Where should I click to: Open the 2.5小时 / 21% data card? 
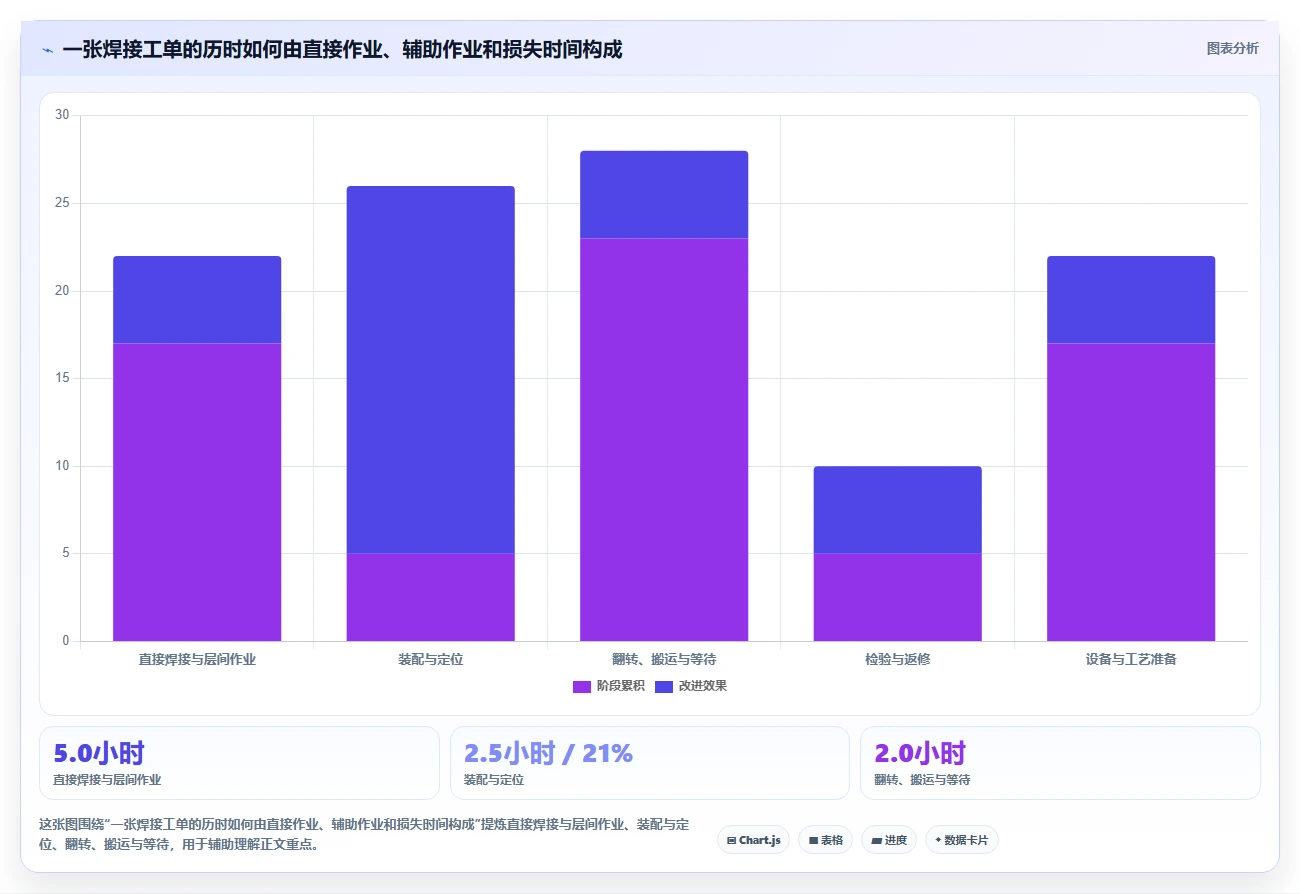coord(650,763)
